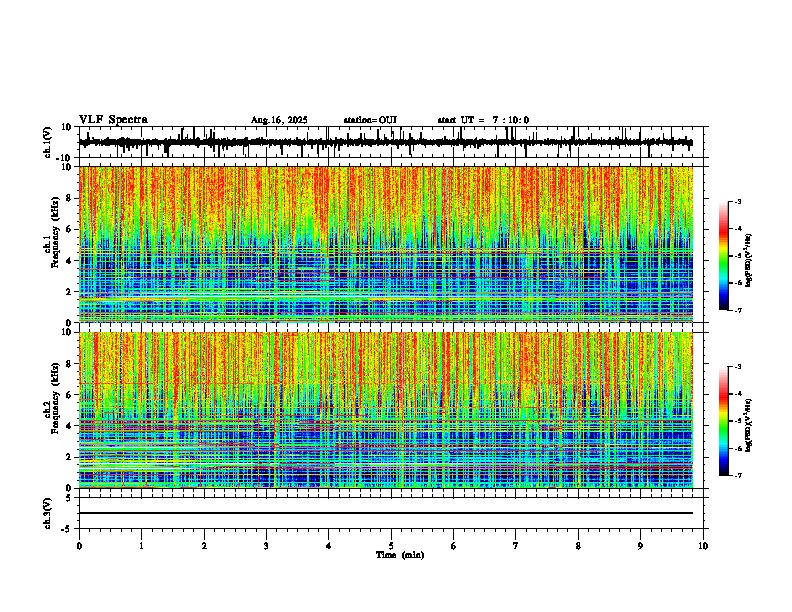Click the ch.1 spectrogram color bar
The height and width of the screenshot is (612, 792).
pos(724,256)
